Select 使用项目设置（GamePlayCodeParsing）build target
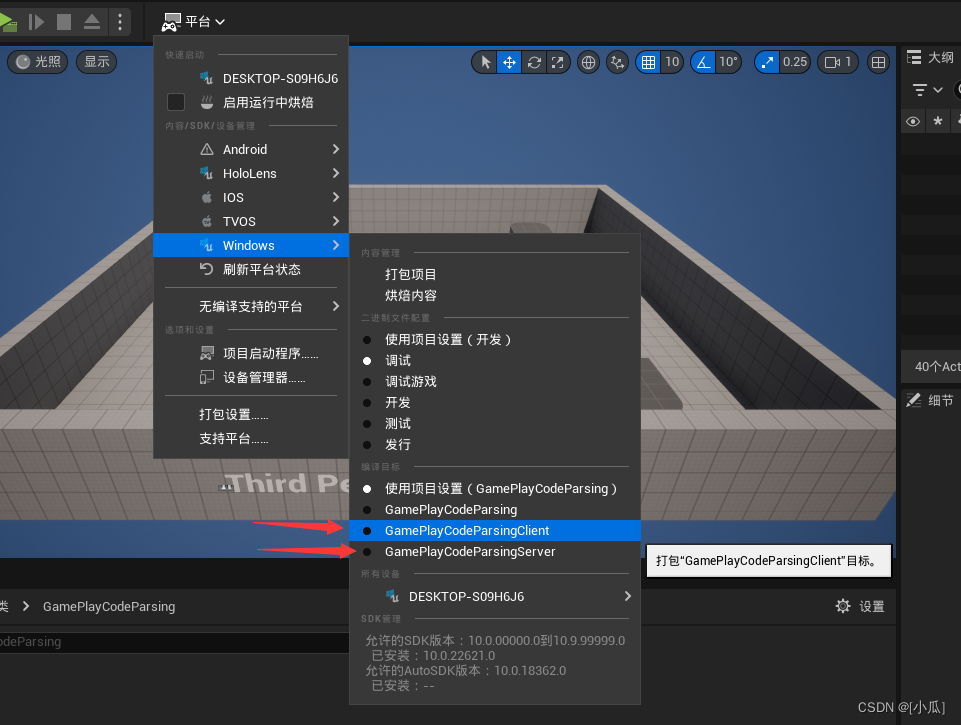 click(495, 488)
